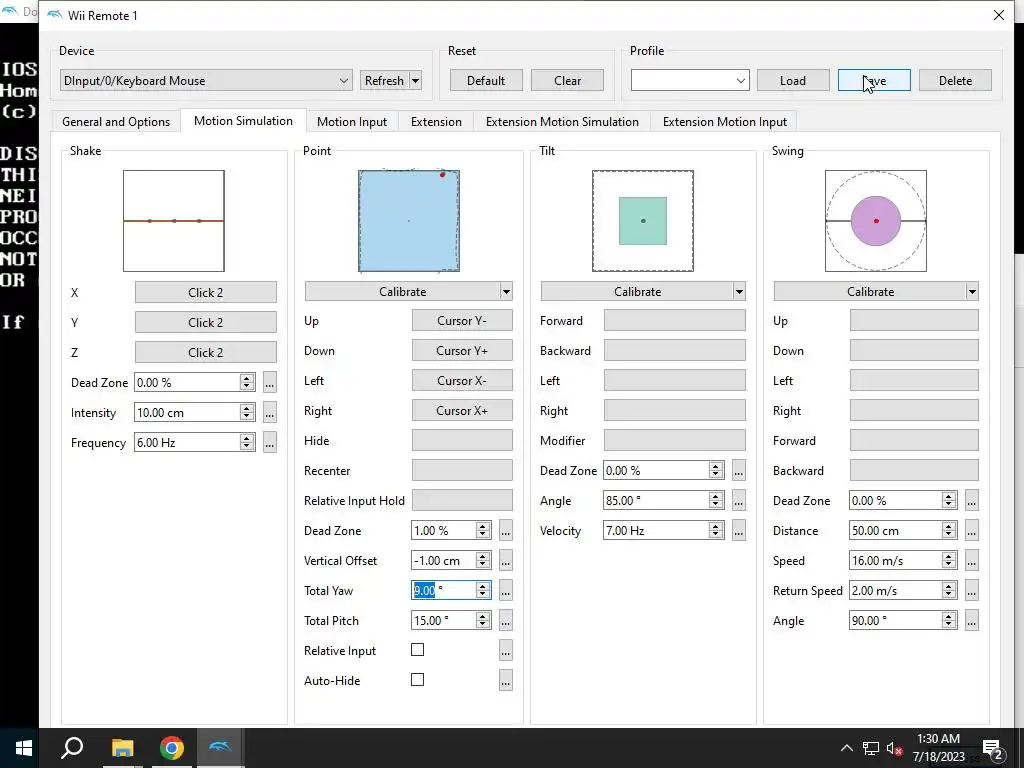Screen dimensions: 1024x768
Task: Open Tilt Calibrate dropdown arrow
Action: click(x=739, y=292)
